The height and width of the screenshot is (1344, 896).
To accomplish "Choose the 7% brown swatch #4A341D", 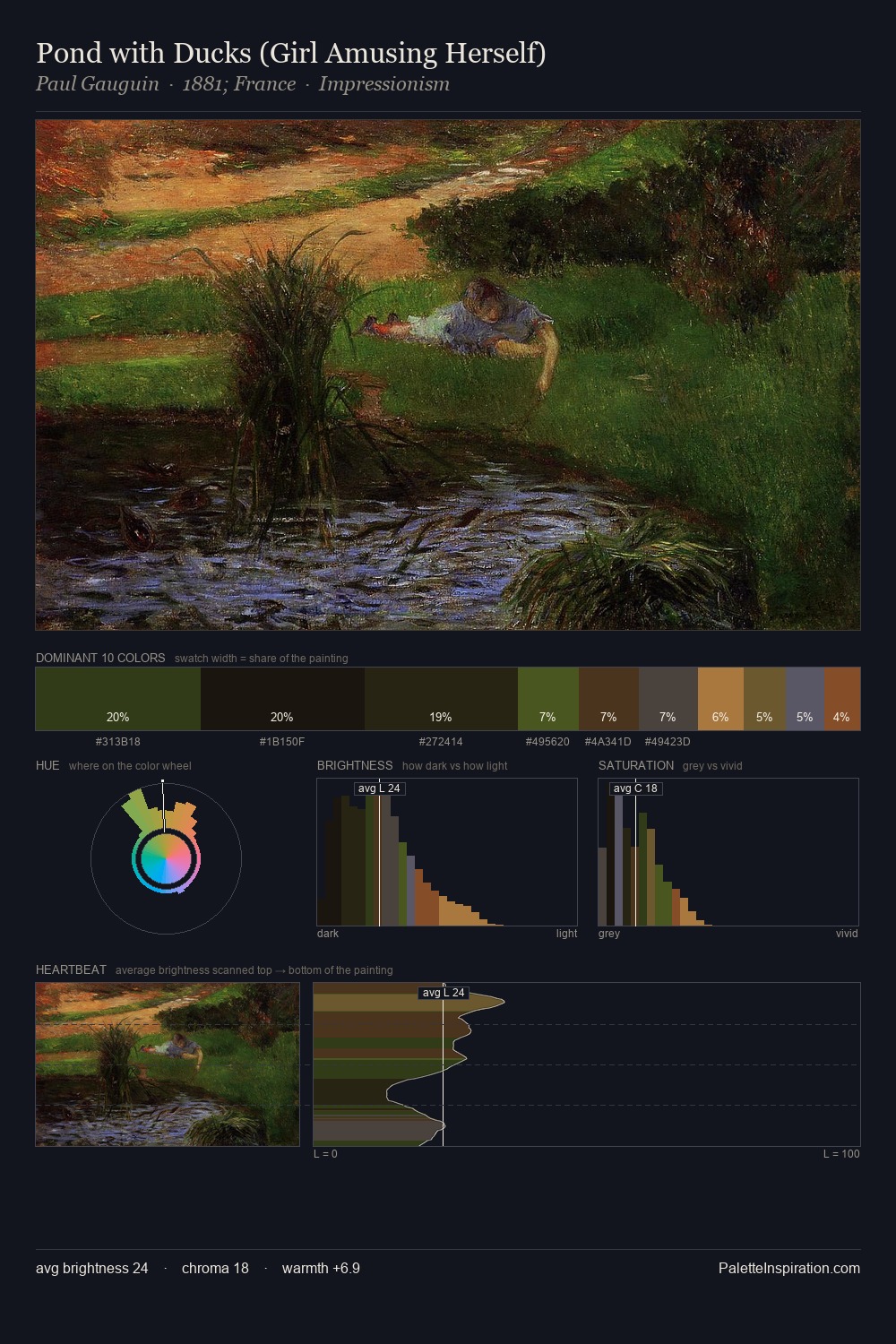I will pos(608,699).
